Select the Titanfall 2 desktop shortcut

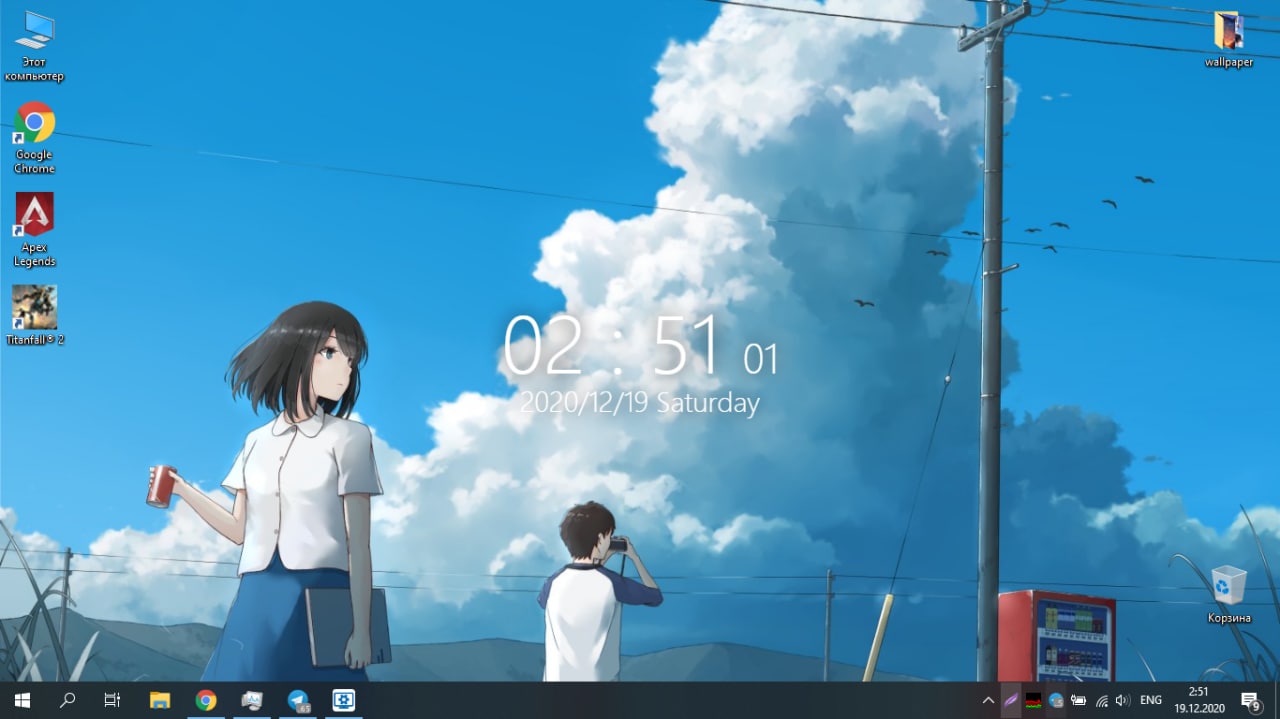[34, 315]
